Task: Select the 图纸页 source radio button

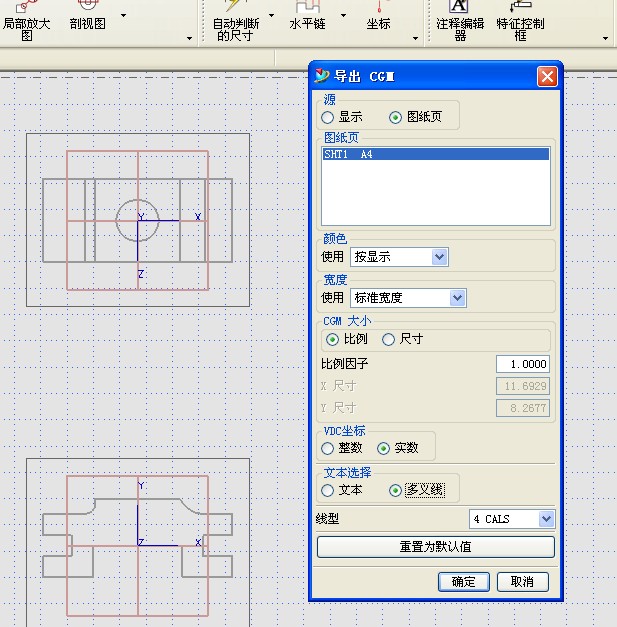Action: coord(395,118)
